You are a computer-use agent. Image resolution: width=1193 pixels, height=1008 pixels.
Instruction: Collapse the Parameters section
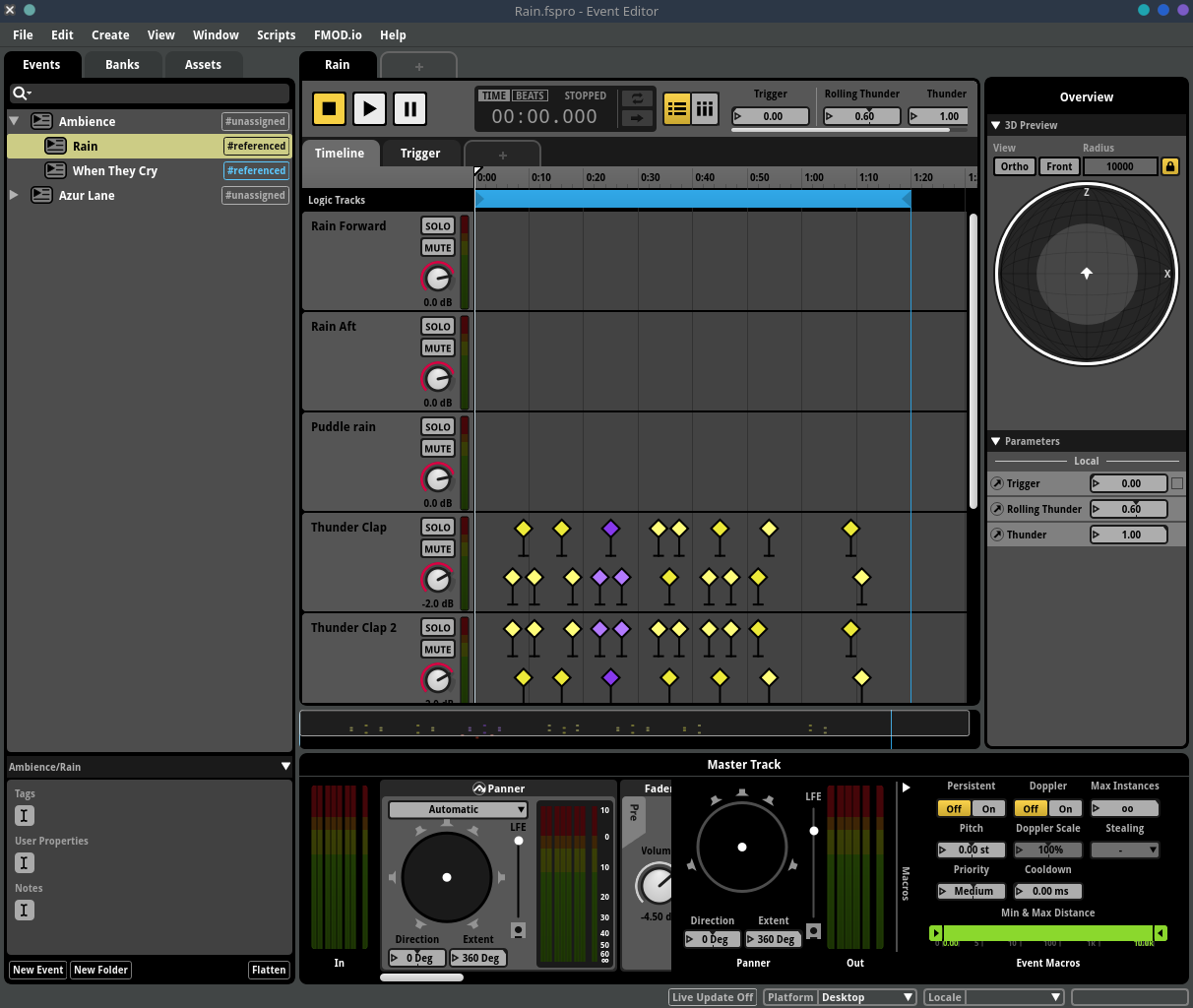(995, 441)
